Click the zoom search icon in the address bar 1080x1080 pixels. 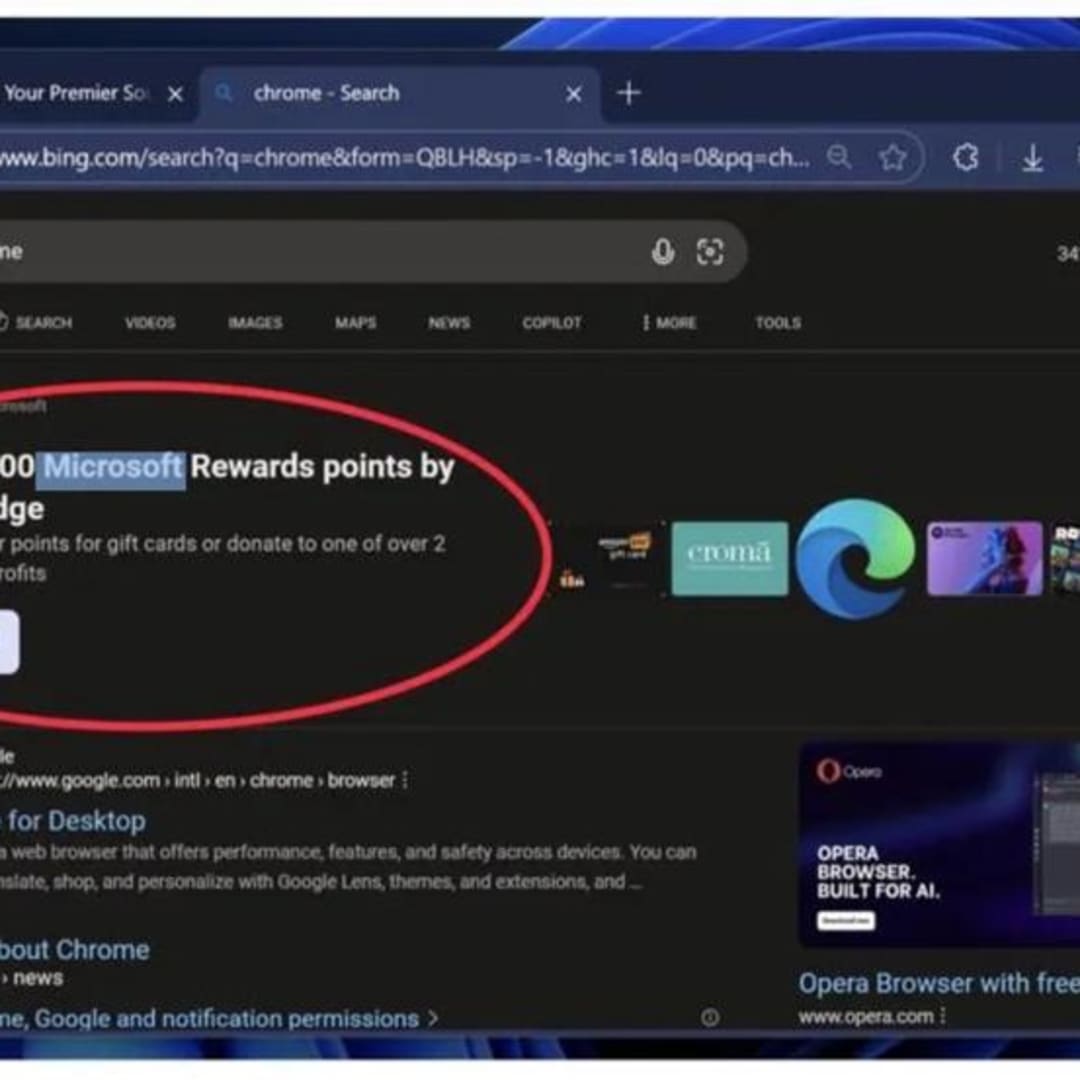pyautogui.click(x=840, y=157)
